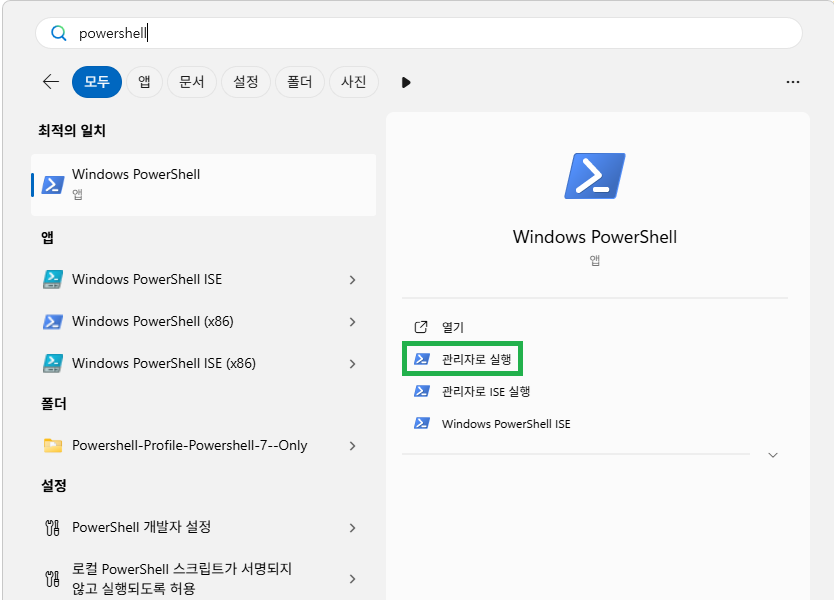Click 로컬 PowerShell 스크립트 setting tools icon
The image size is (834, 600).
click(x=52, y=578)
